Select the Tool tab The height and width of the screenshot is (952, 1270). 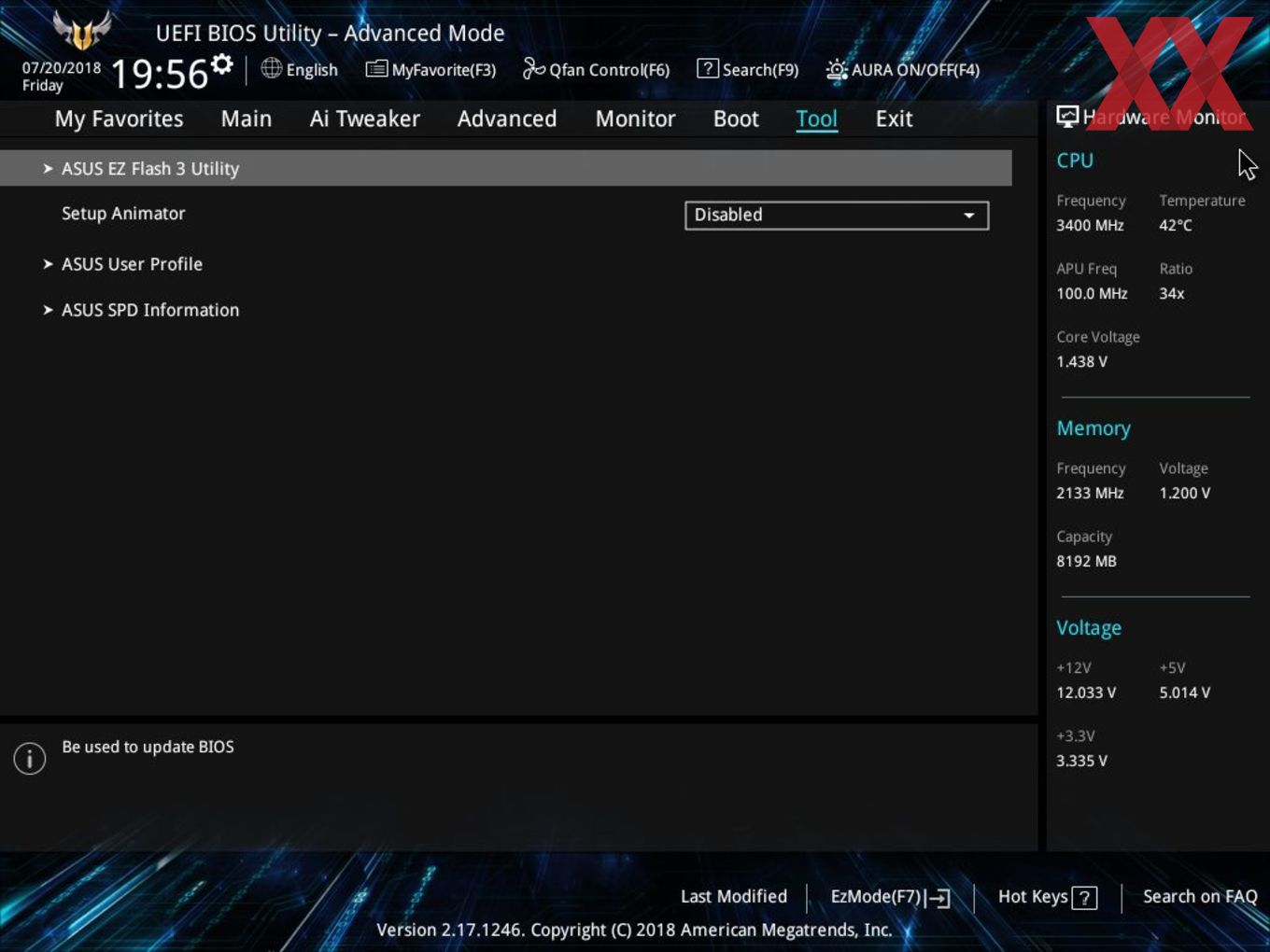point(817,119)
